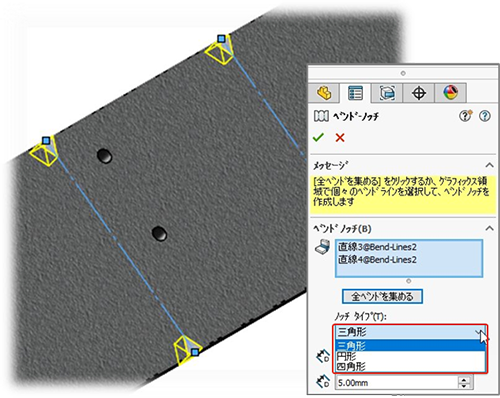The image size is (500, 398).
Task: Choose 四角形 from the notch type list
Action: (x=410, y=367)
